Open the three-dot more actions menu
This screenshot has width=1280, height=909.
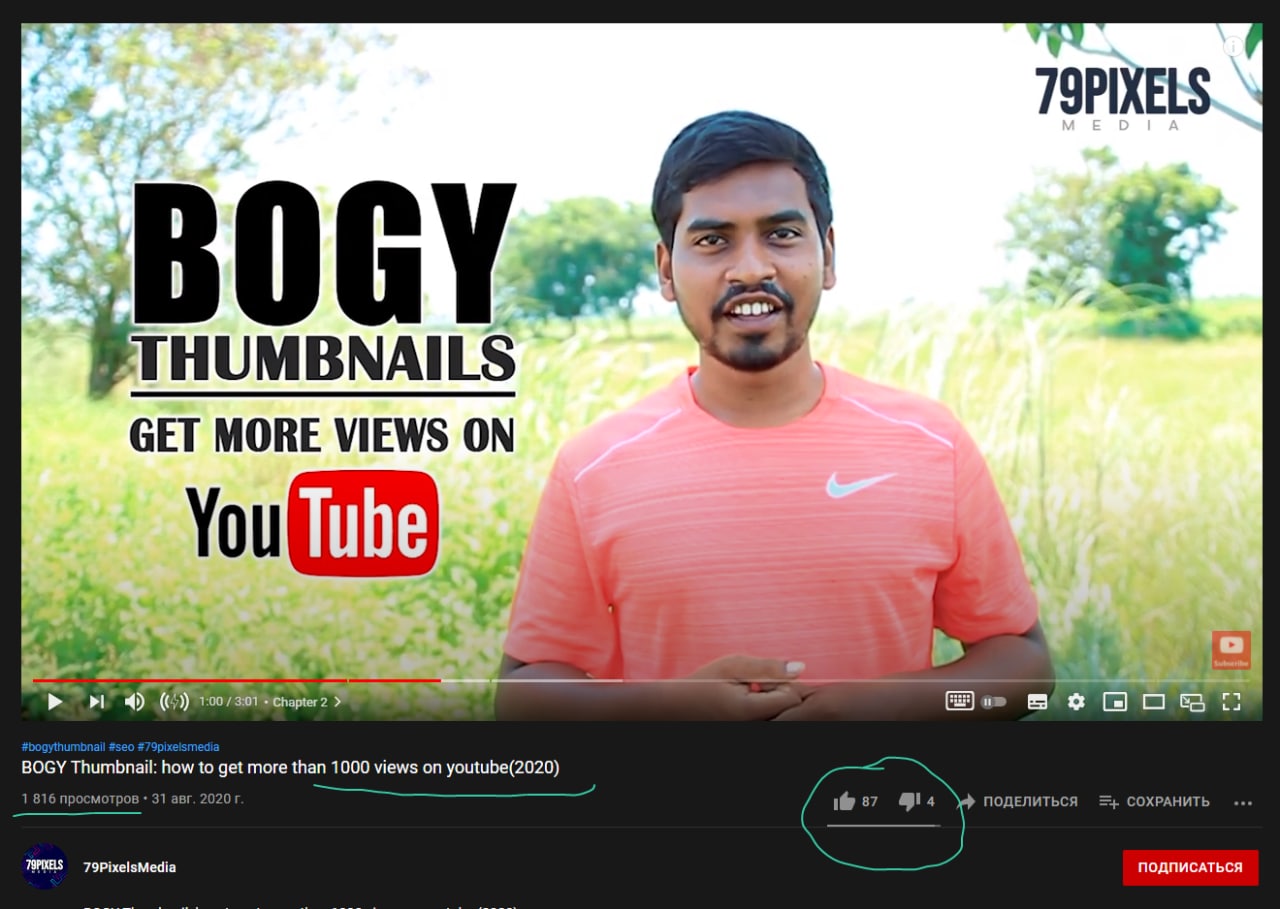point(1243,802)
